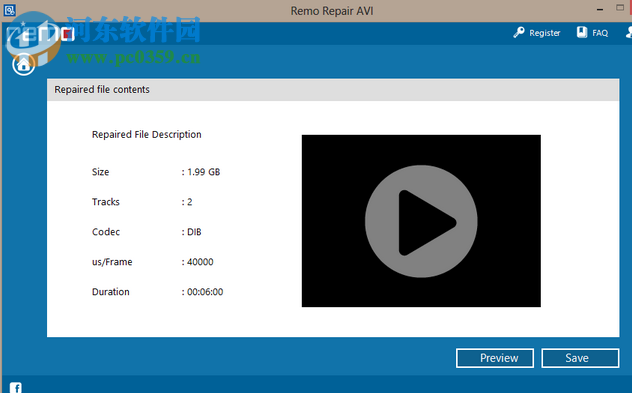Click the Home icon
632x393 pixels.
tap(23, 64)
